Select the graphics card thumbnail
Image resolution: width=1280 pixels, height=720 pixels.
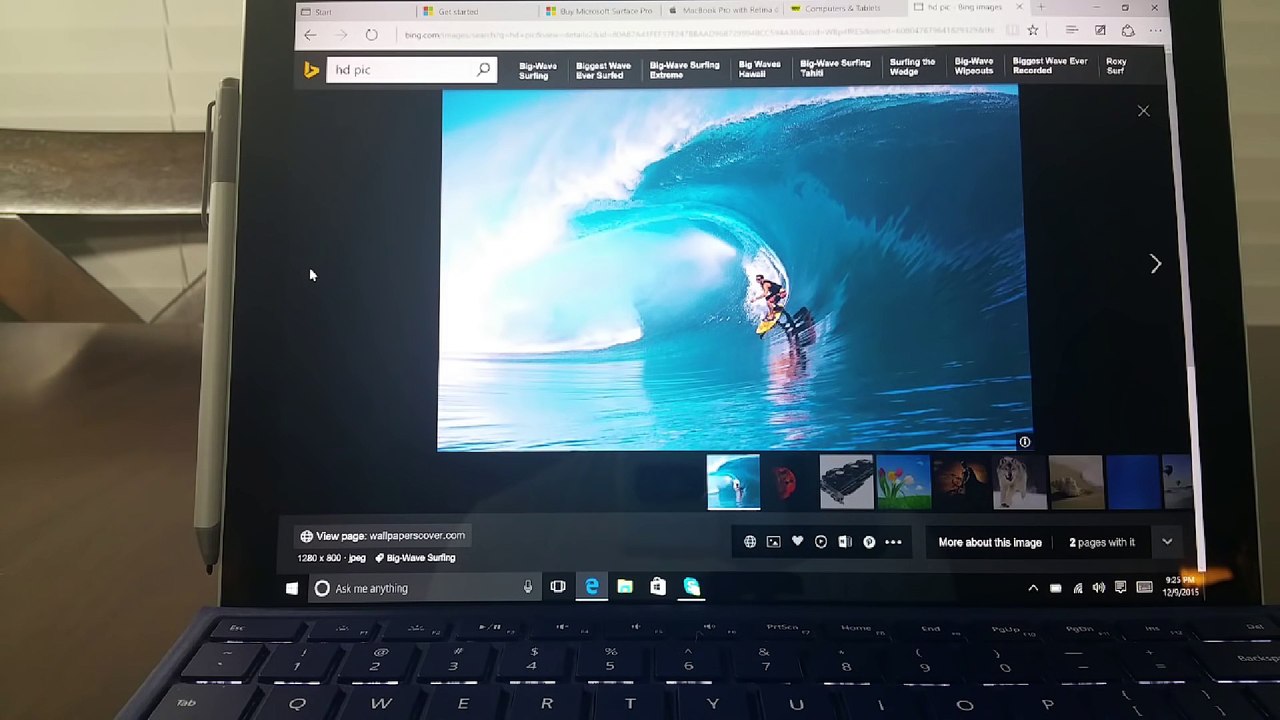846,482
